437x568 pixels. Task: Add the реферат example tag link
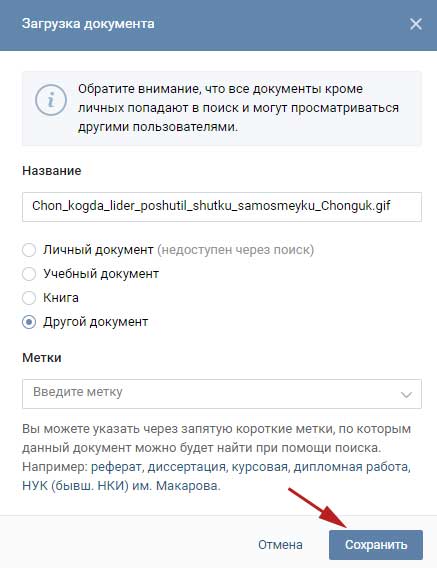pyautogui.click(x=116, y=467)
